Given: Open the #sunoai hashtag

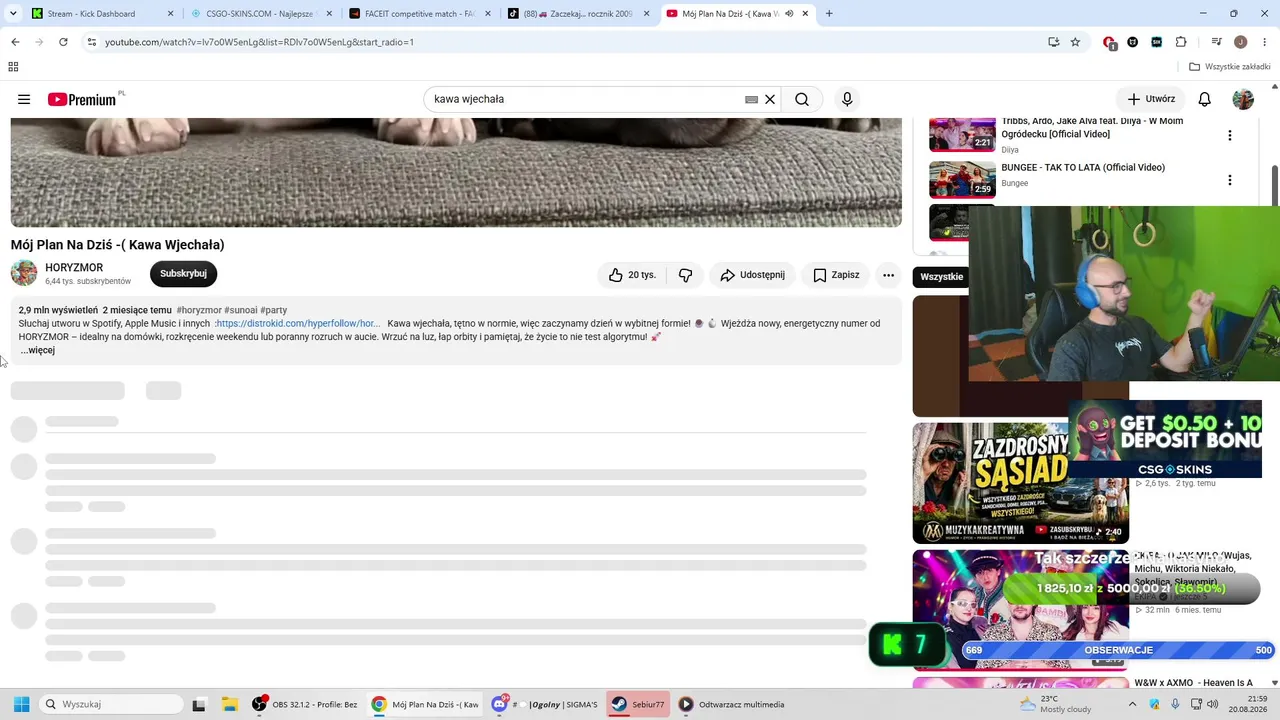Looking at the screenshot, I should [x=240, y=311].
